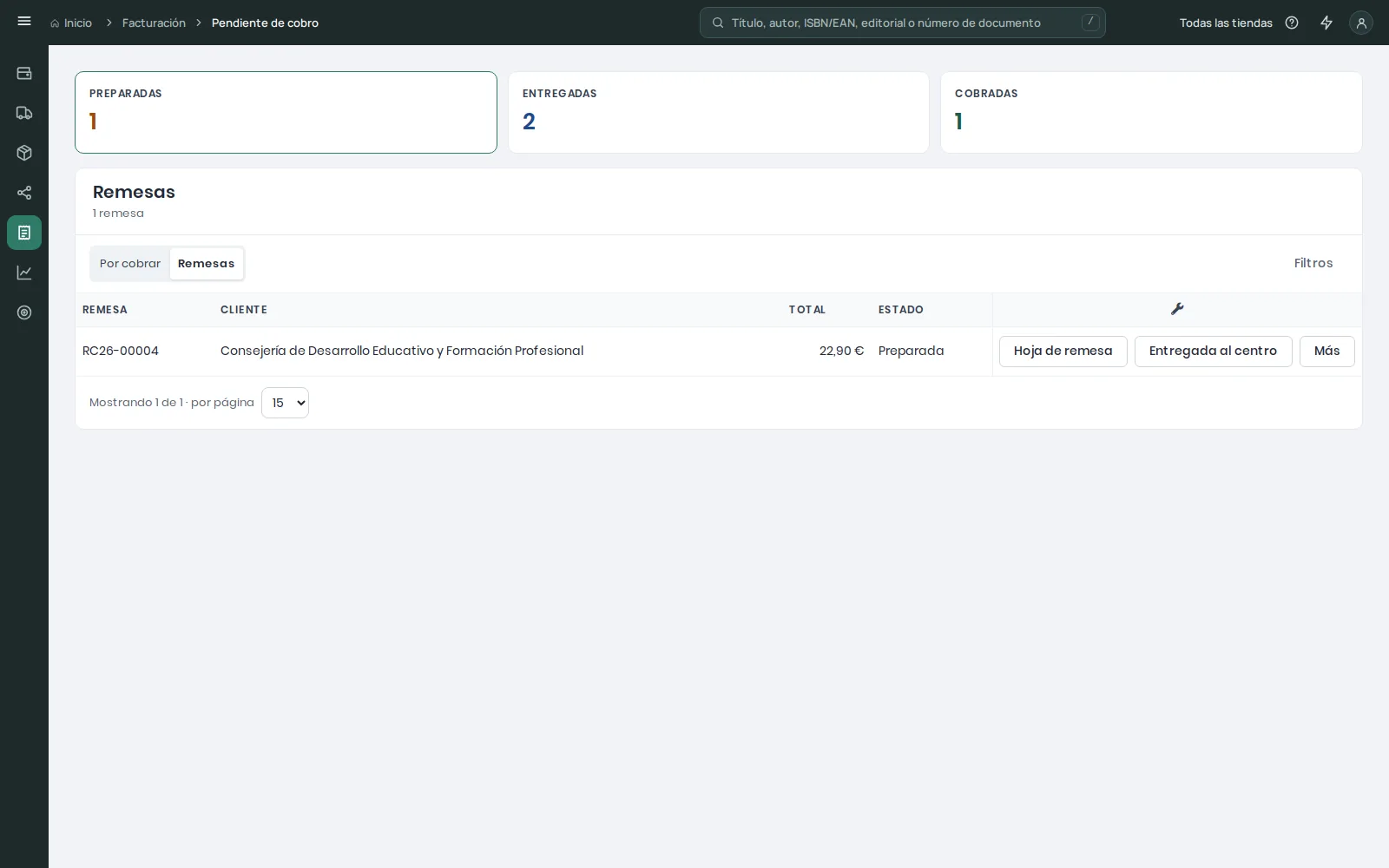Select the Preparadas summary card
This screenshot has width=1389, height=868.
coord(286,112)
